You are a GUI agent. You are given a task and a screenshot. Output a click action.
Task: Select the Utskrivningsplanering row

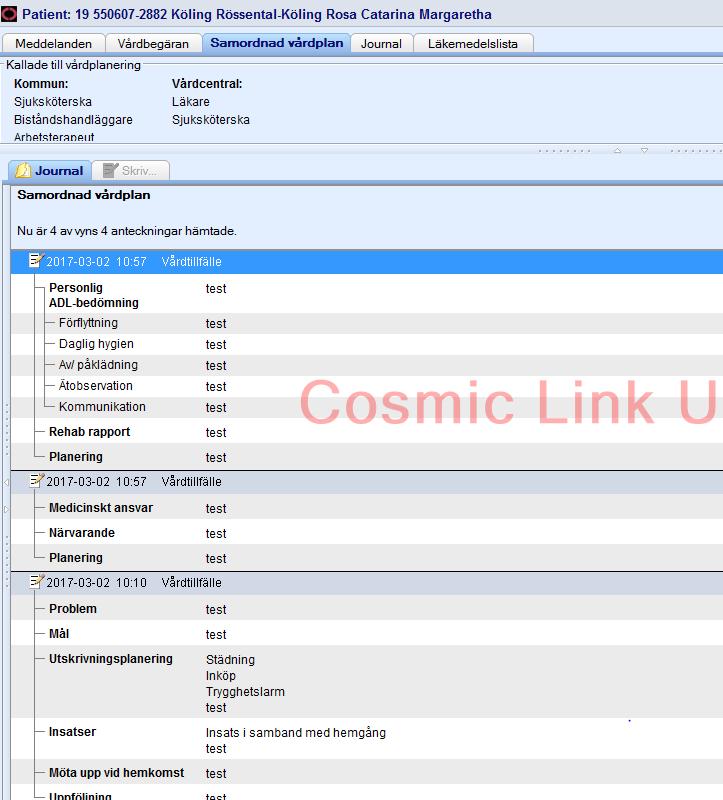[367, 683]
